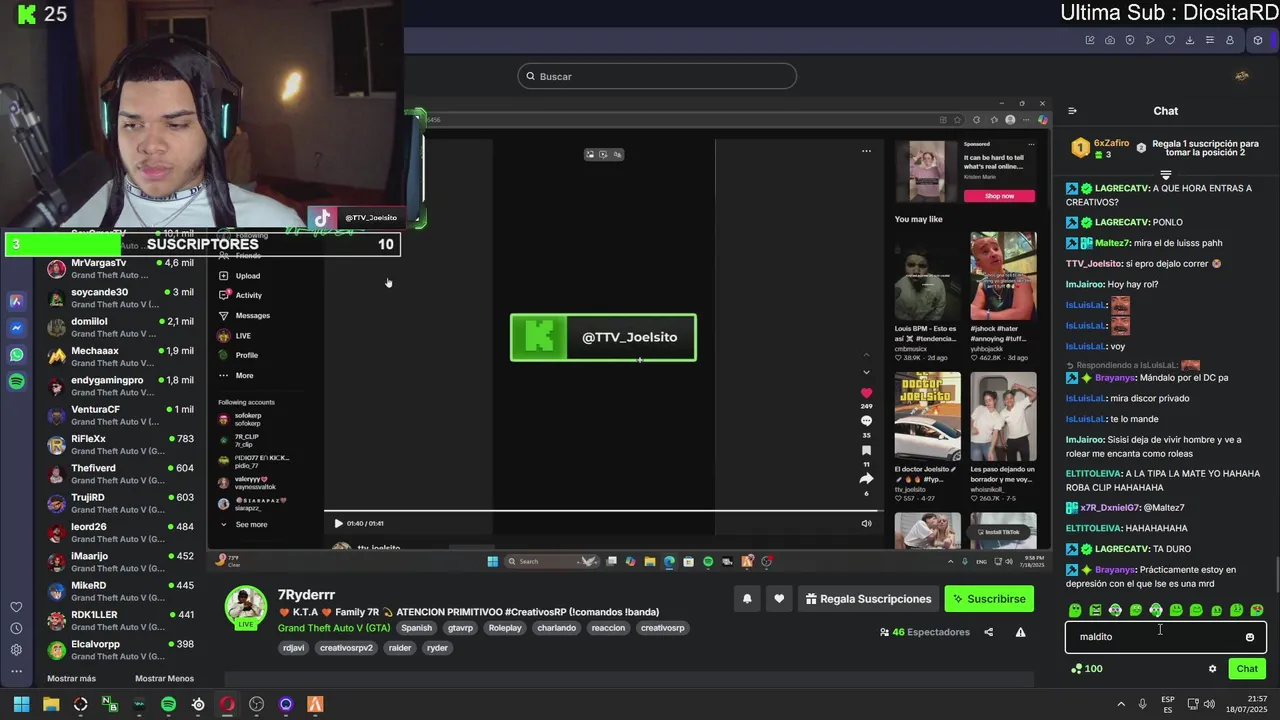Open Activity in TikTok side menu
The image size is (1280, 720).
[x=241, y=295]
